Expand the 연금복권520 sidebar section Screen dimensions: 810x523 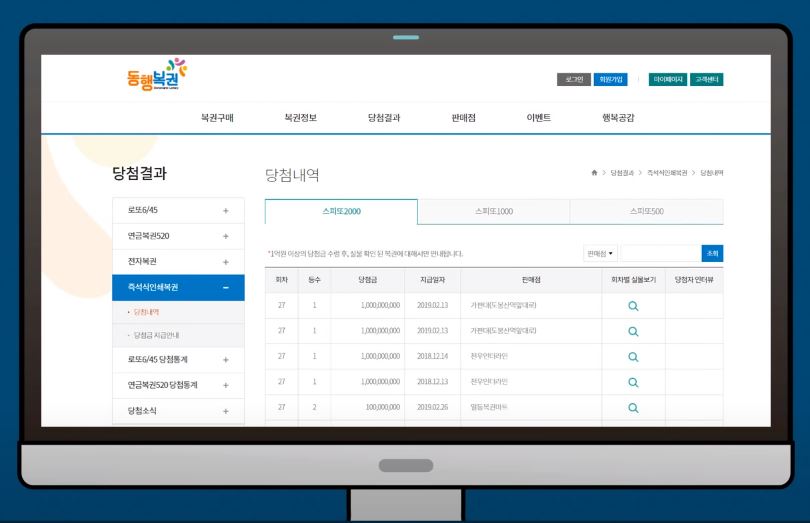(226, 236)
